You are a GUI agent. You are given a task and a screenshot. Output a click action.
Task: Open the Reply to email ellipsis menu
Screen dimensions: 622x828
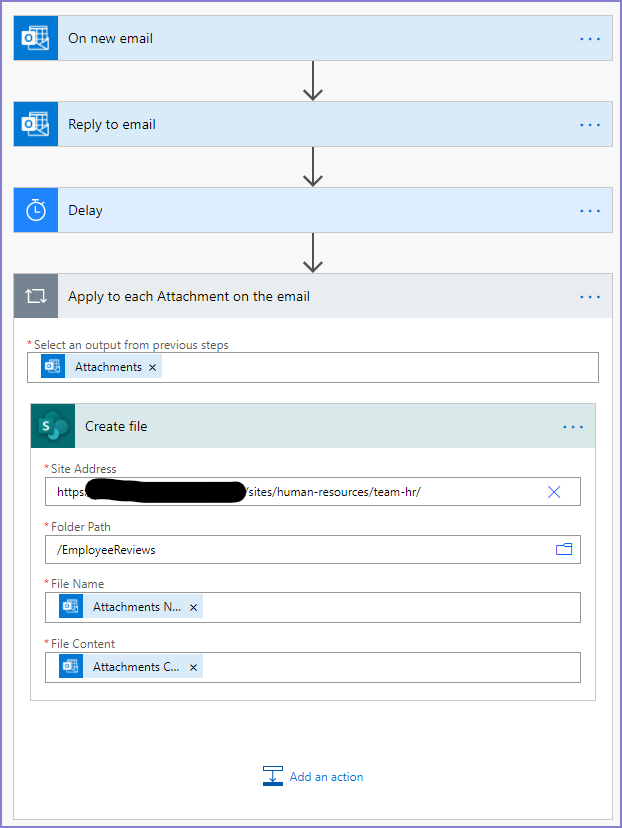point(590,125)
